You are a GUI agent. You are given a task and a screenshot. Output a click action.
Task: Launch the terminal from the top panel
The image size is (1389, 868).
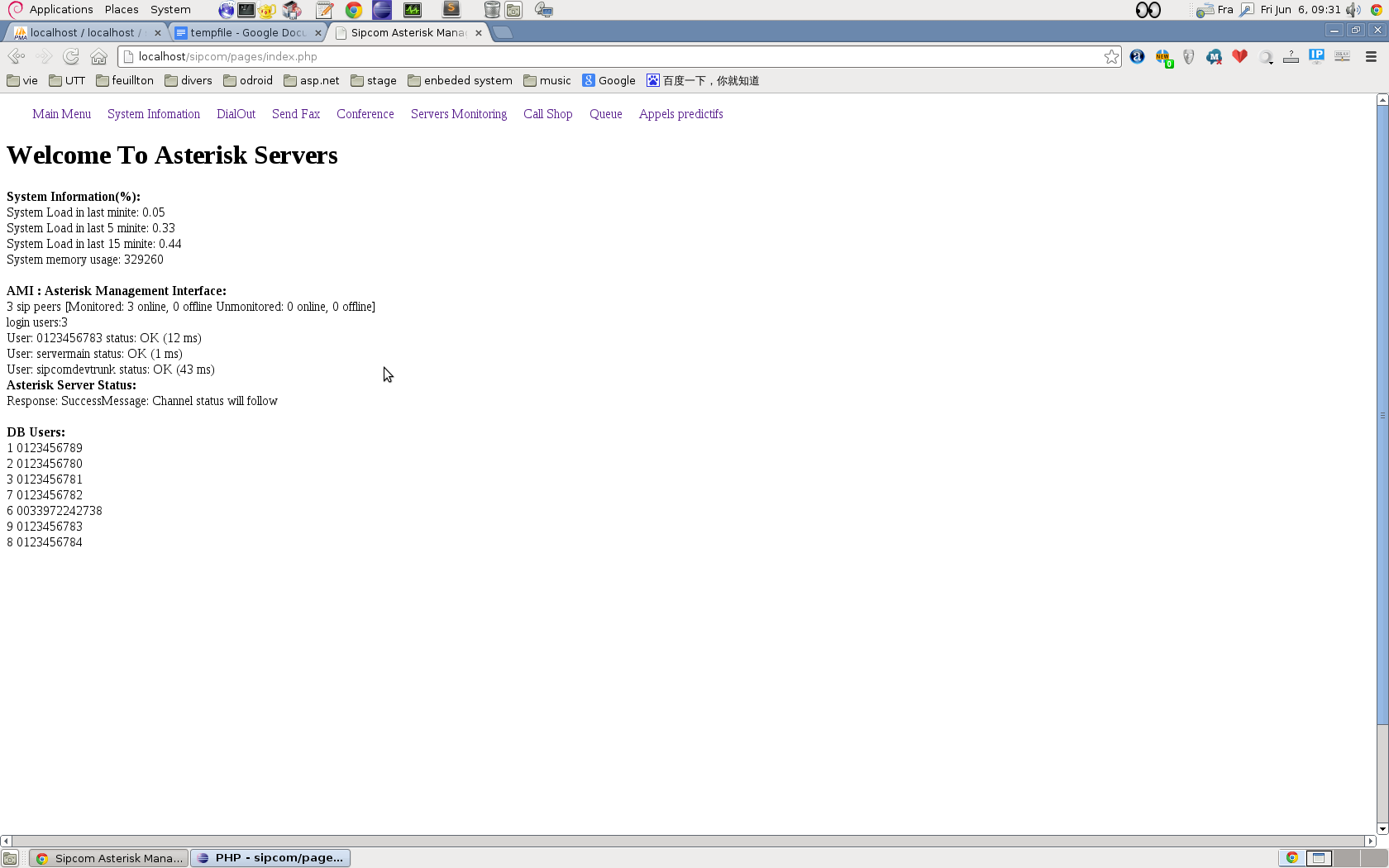pos(246,10)
